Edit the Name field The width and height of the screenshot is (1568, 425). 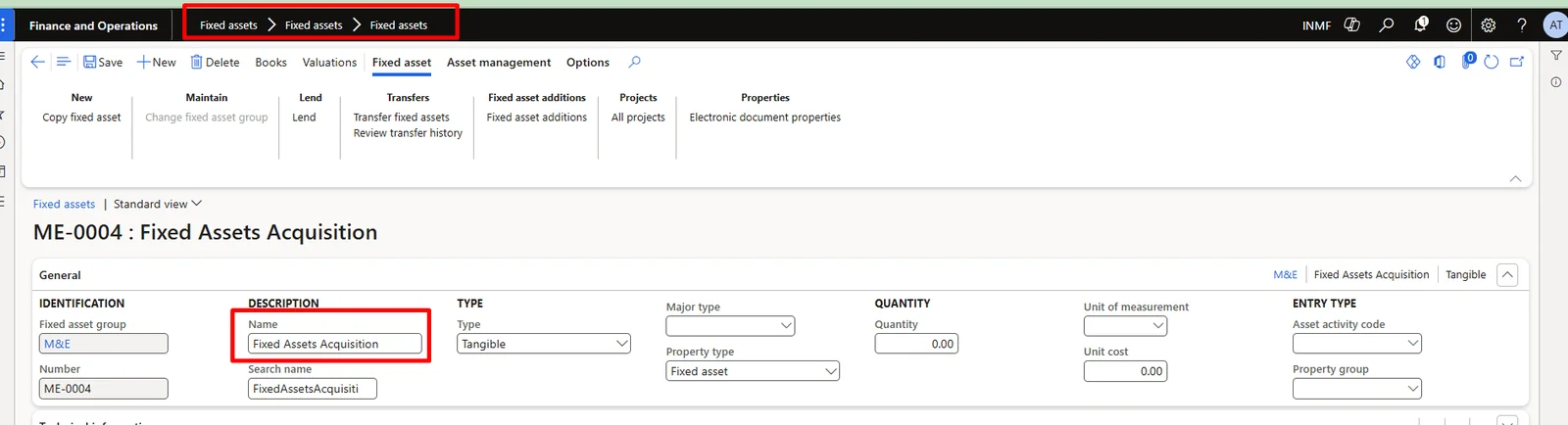coord(334,344)
